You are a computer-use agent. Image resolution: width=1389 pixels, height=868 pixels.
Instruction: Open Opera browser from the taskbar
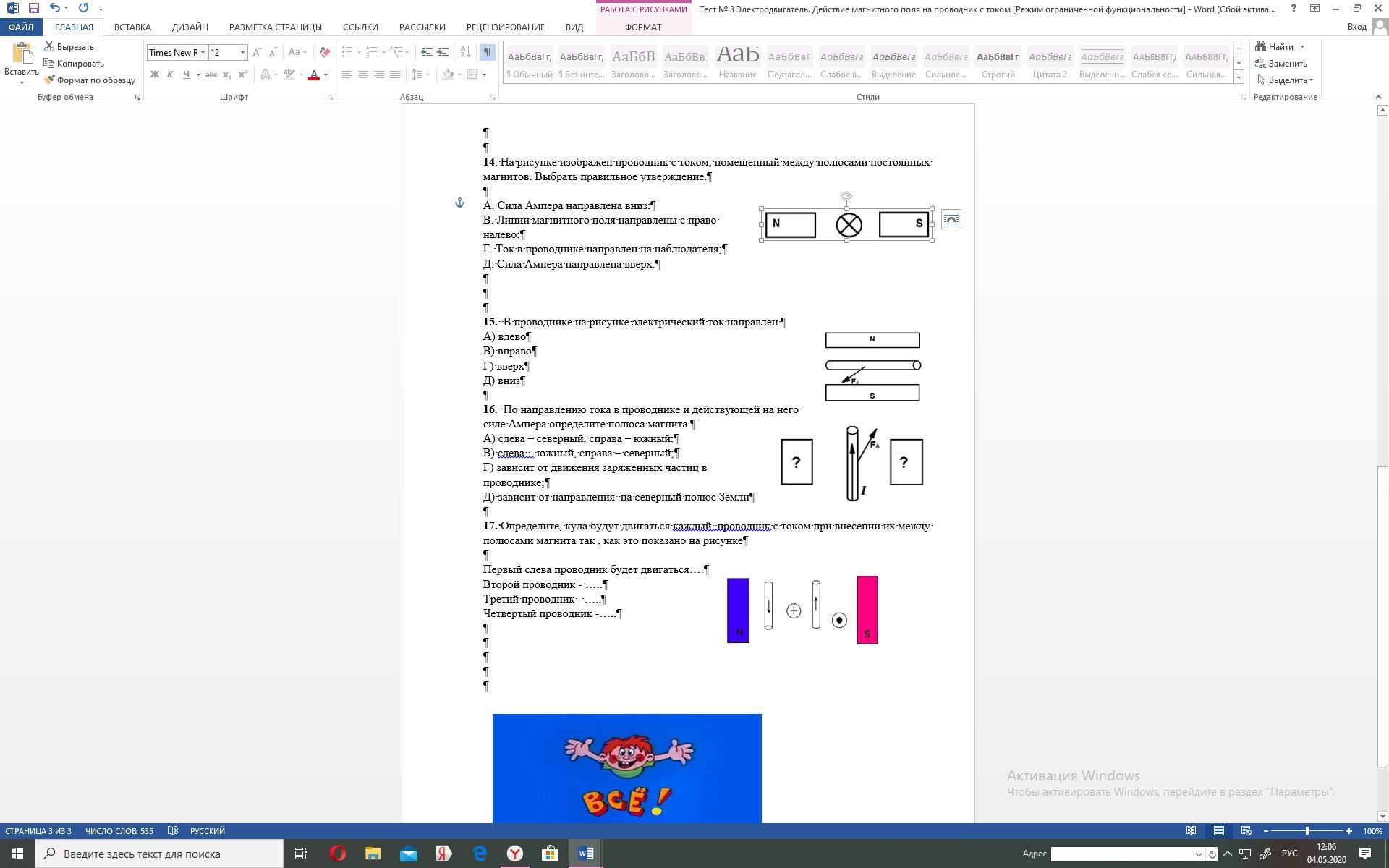pyautogui.click(x=337, y=854)
